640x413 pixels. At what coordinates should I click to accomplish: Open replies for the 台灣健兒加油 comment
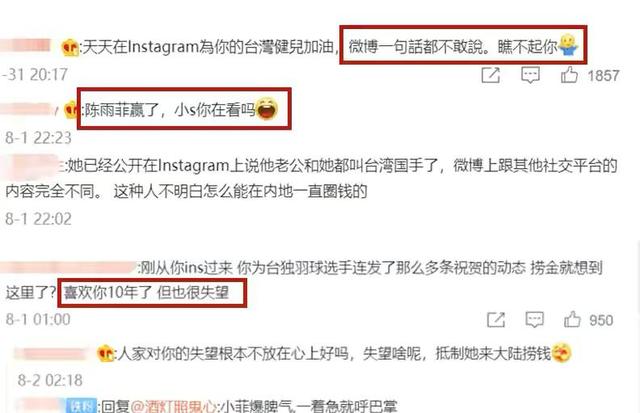[x=530, y=75]
